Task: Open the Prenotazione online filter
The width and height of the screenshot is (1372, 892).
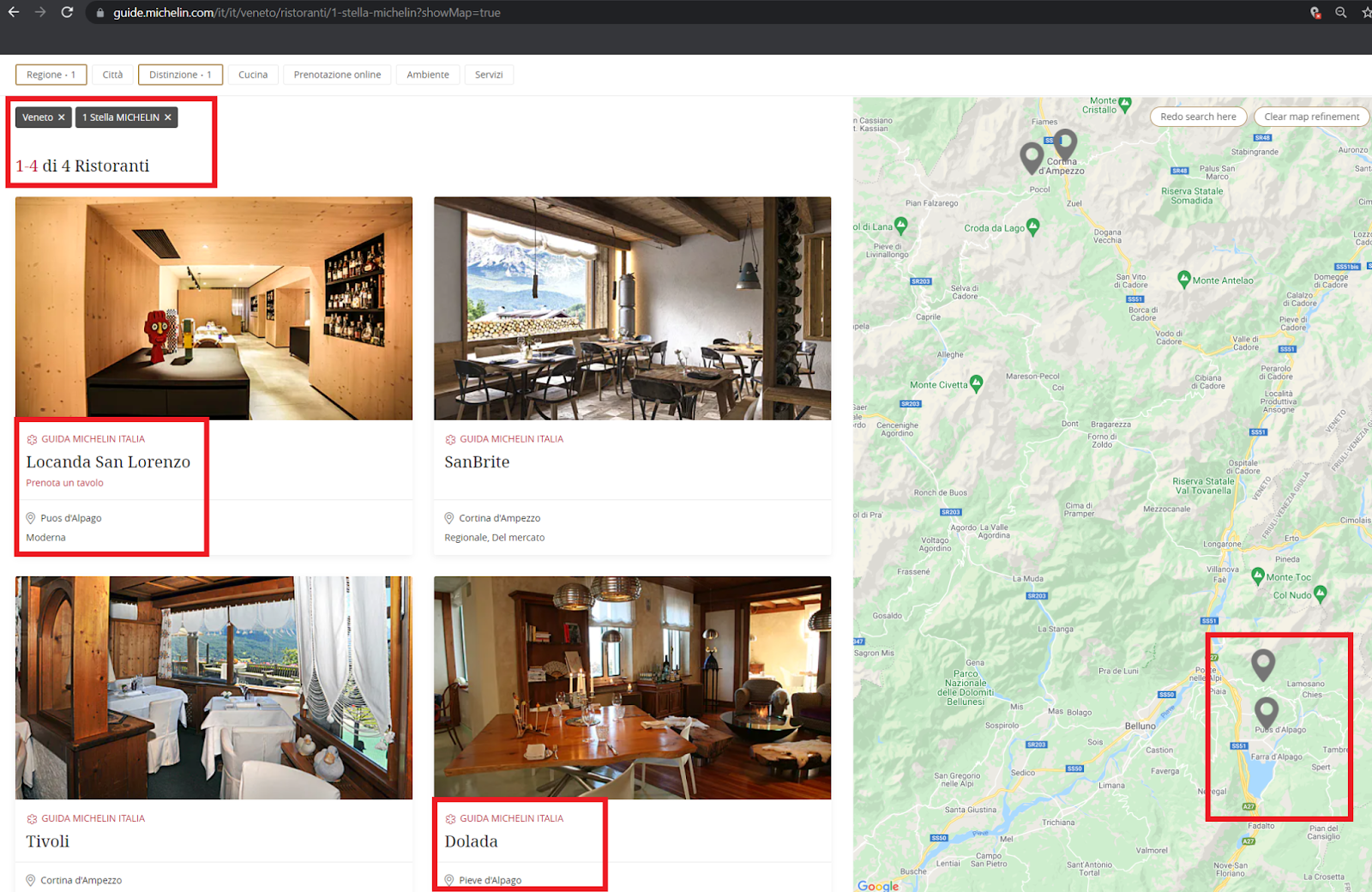Action: coord(337,75)
